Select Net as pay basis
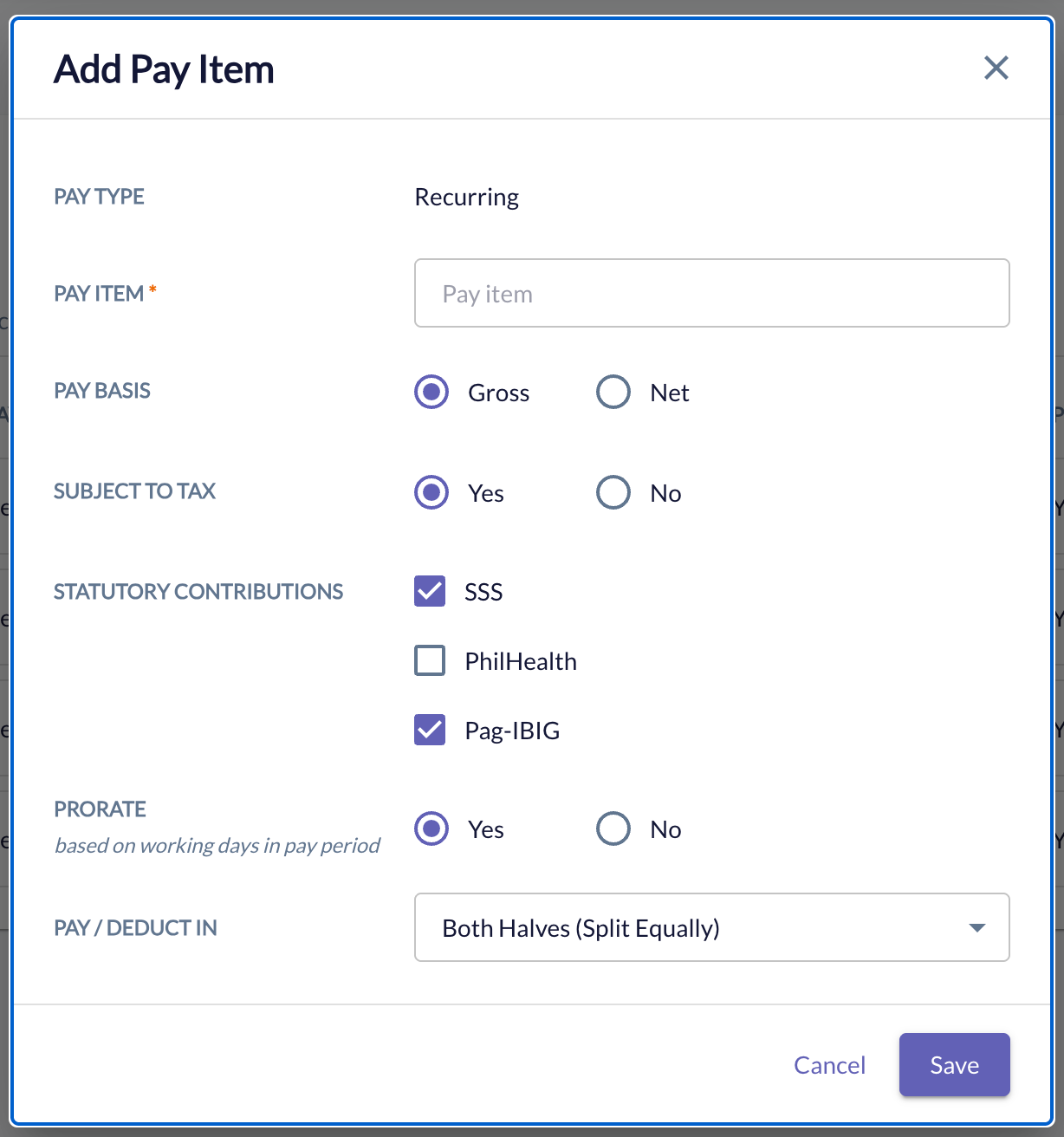This screenshot has height=1137, width=1064. pyautogui.click(x=613, y=392)
